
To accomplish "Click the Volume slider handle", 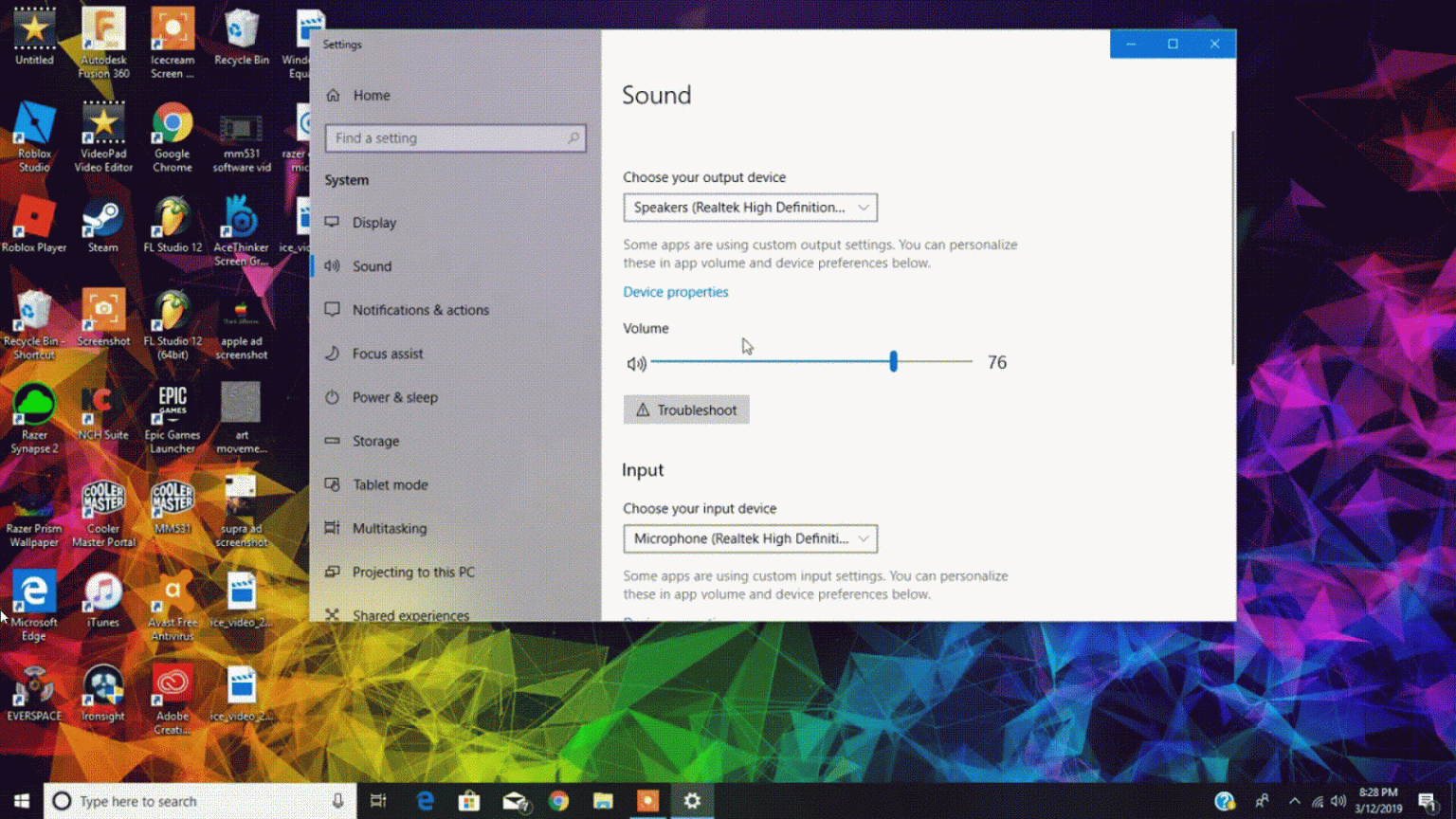I will [893, 361].
